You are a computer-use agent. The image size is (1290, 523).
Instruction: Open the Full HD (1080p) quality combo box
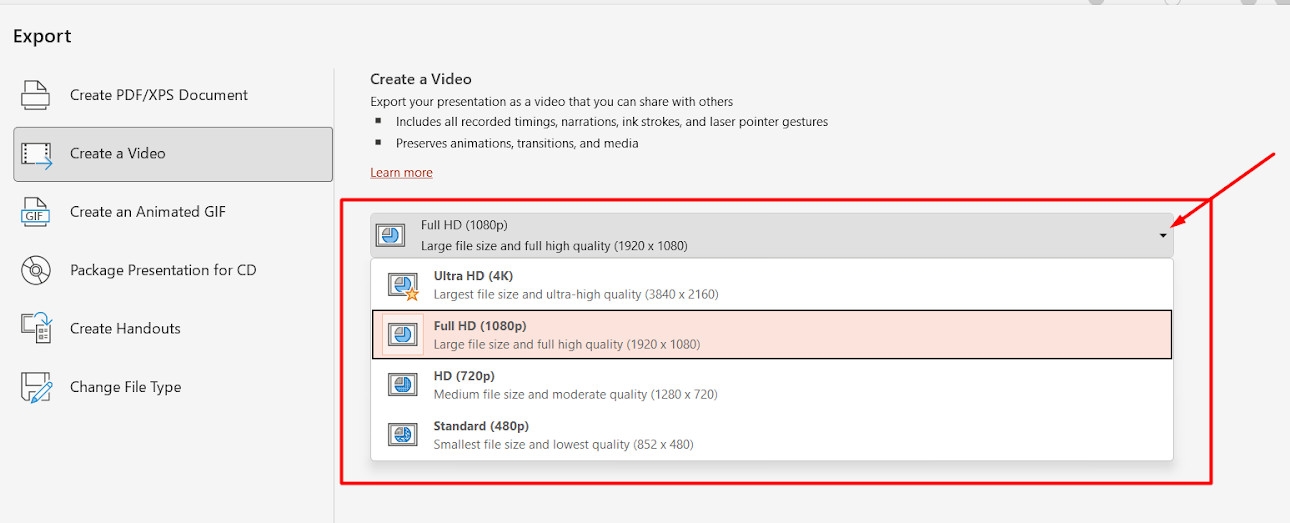(770, 236)
